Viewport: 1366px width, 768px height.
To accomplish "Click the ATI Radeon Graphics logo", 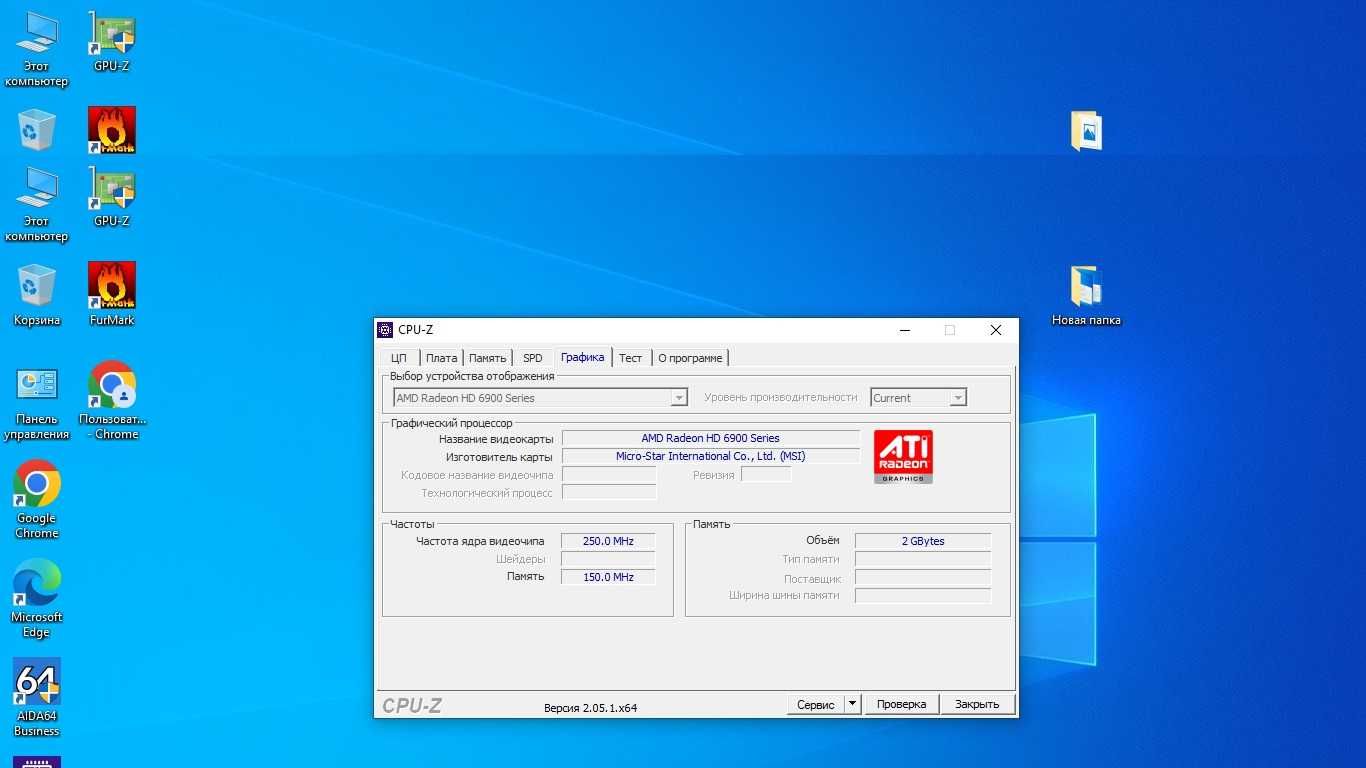I will point(903,457).
